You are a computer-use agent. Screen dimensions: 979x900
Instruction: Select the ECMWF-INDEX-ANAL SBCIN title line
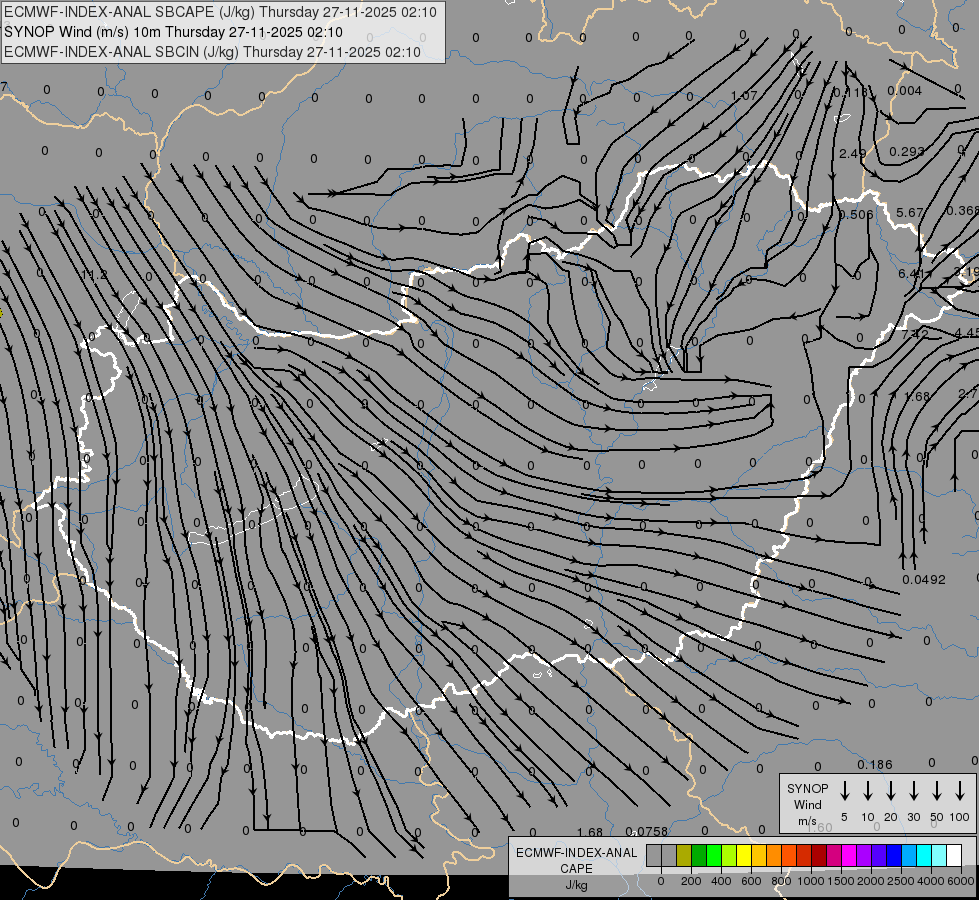tap(212, 52)
